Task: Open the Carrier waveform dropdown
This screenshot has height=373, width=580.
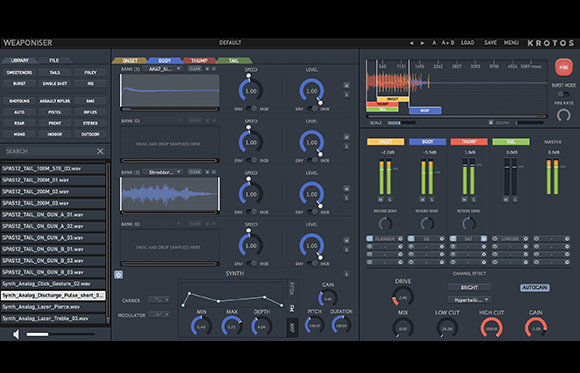Action: (159, 300)
